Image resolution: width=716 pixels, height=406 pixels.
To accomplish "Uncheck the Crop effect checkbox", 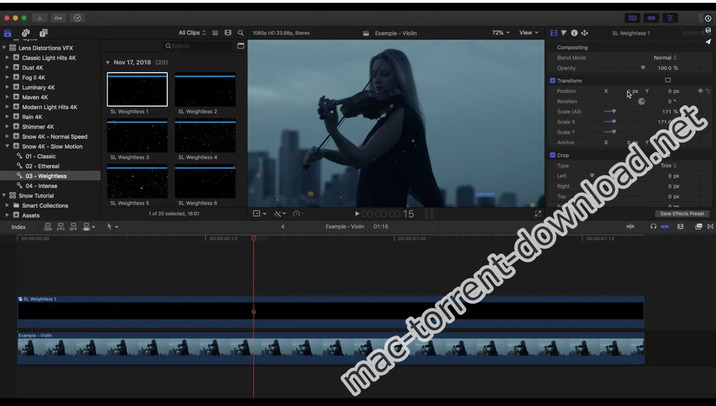I will 553,155.
